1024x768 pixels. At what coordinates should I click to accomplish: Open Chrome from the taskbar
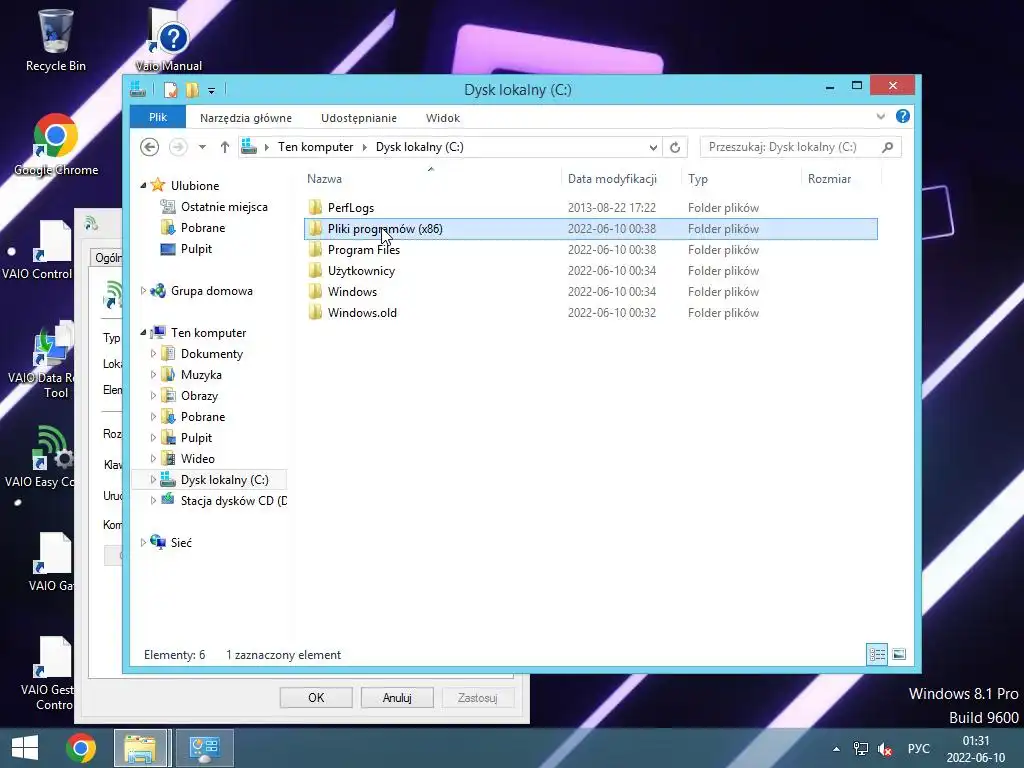[81, 748]
